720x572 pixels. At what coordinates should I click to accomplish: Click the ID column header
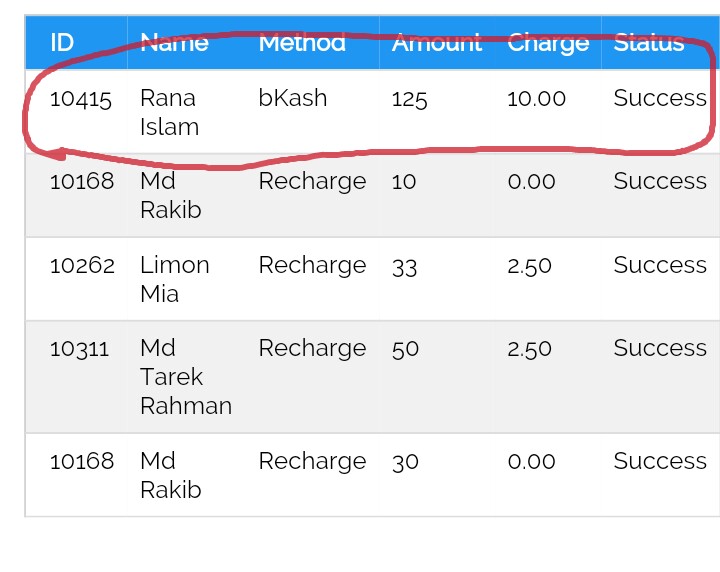point(62,42)
